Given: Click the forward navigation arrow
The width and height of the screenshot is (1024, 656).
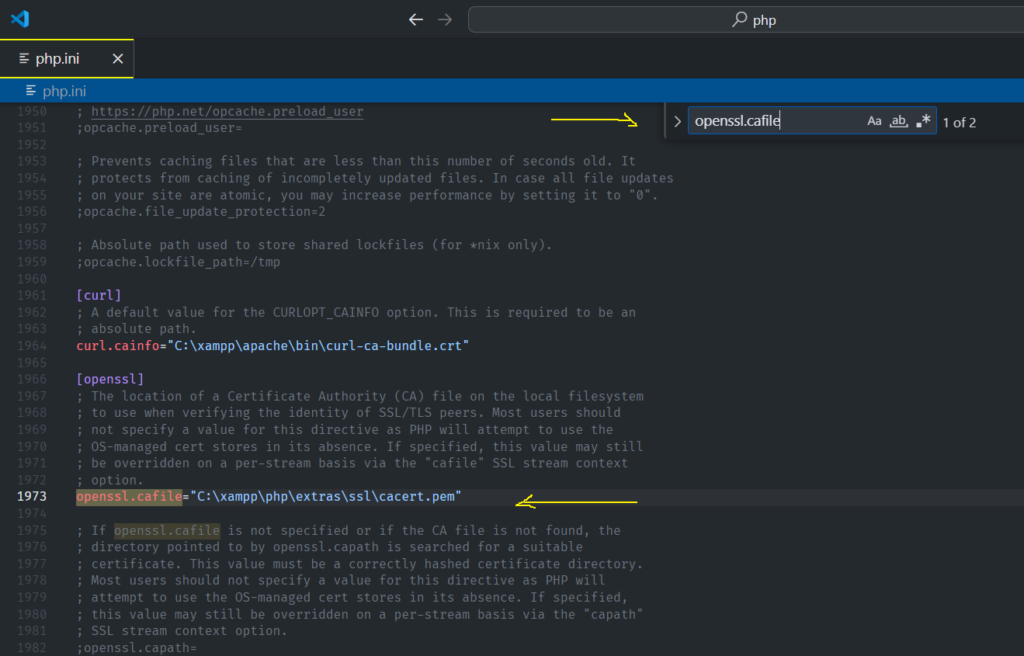Looking at the screenshot, I should click(444, 18).
